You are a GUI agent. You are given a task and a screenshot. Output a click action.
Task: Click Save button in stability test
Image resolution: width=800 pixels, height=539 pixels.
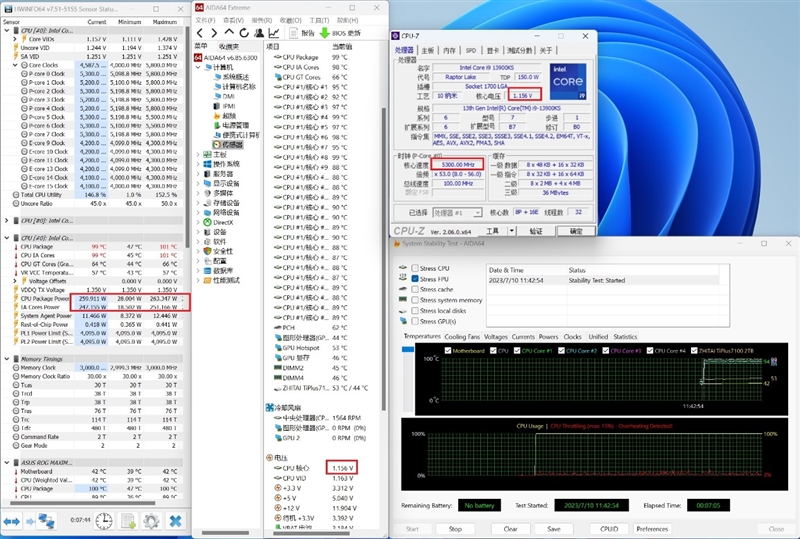click(554, 529)
